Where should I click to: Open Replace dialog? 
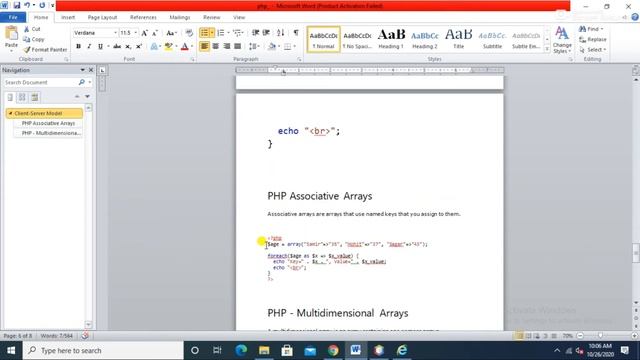coord(593,40)
